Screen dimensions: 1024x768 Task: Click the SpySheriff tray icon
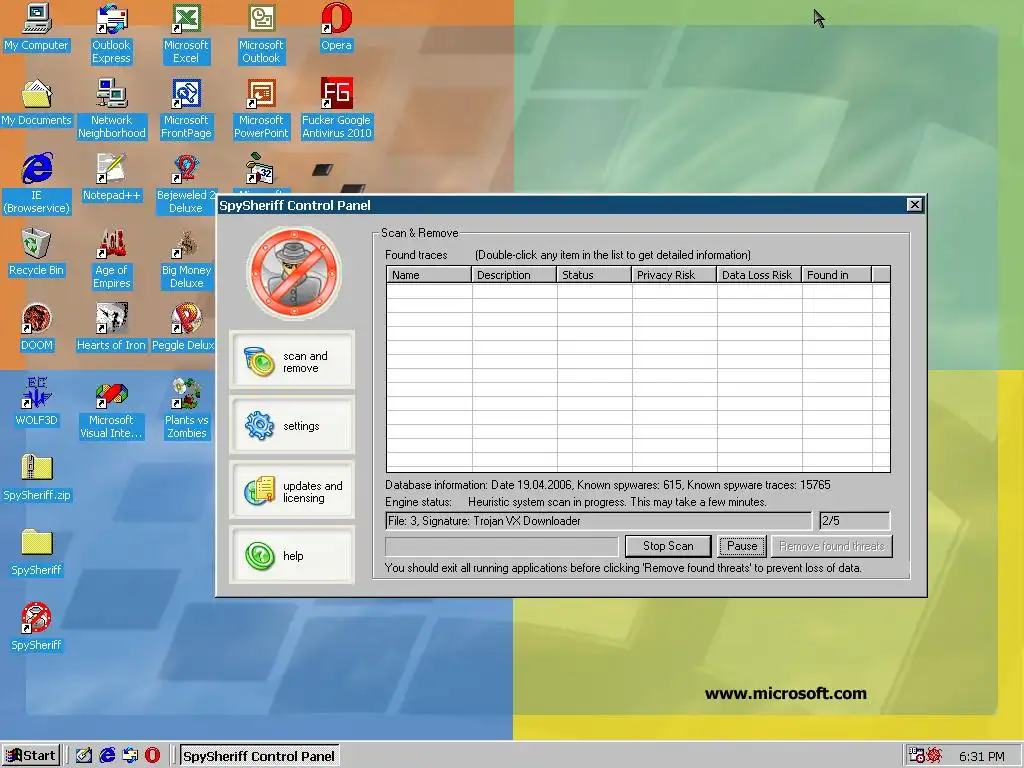click(933, 756)
